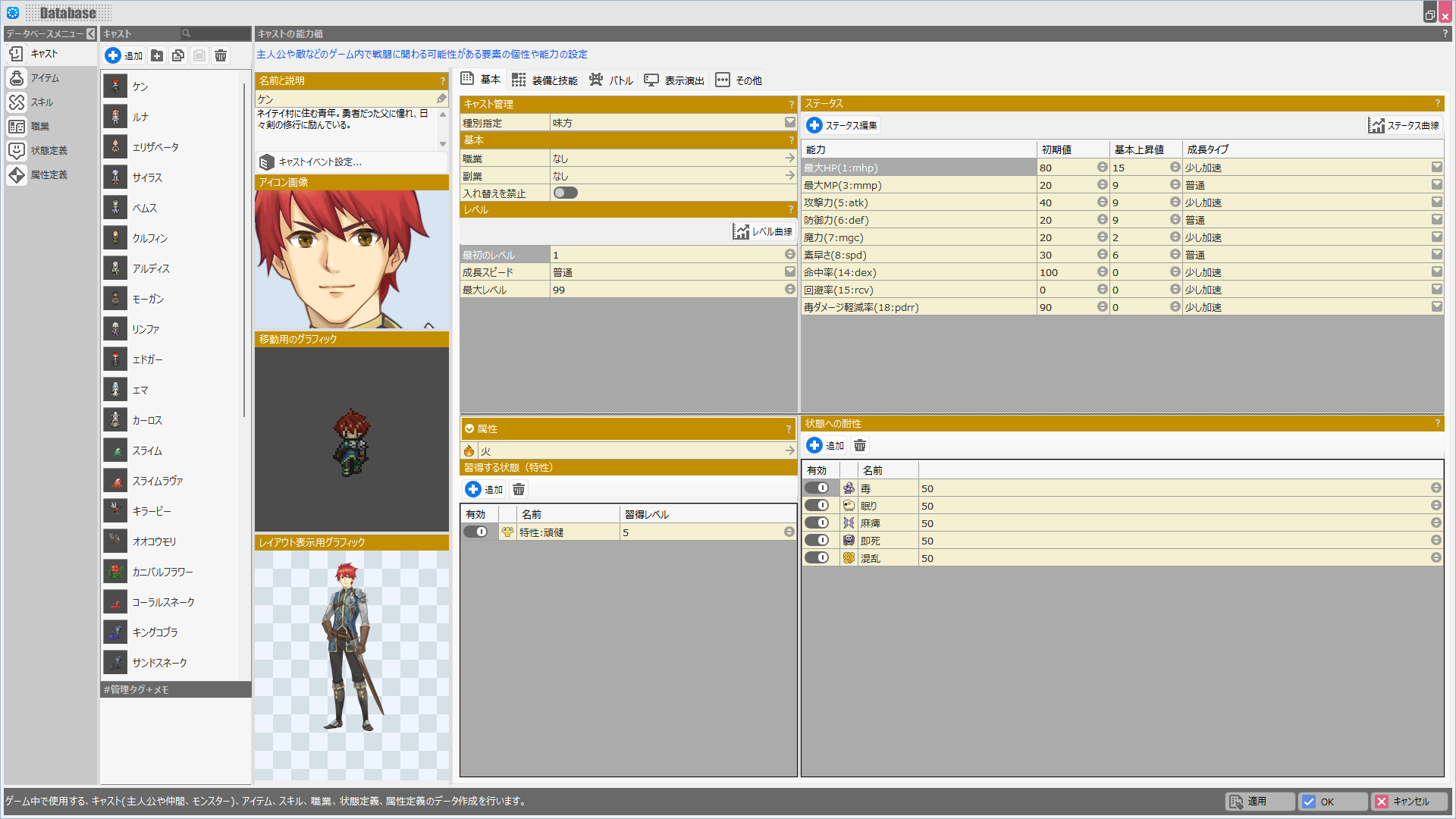Open キャストイベント設定... button
The height and width of the screenshot is (819, 1456).
tap(319, 162)
